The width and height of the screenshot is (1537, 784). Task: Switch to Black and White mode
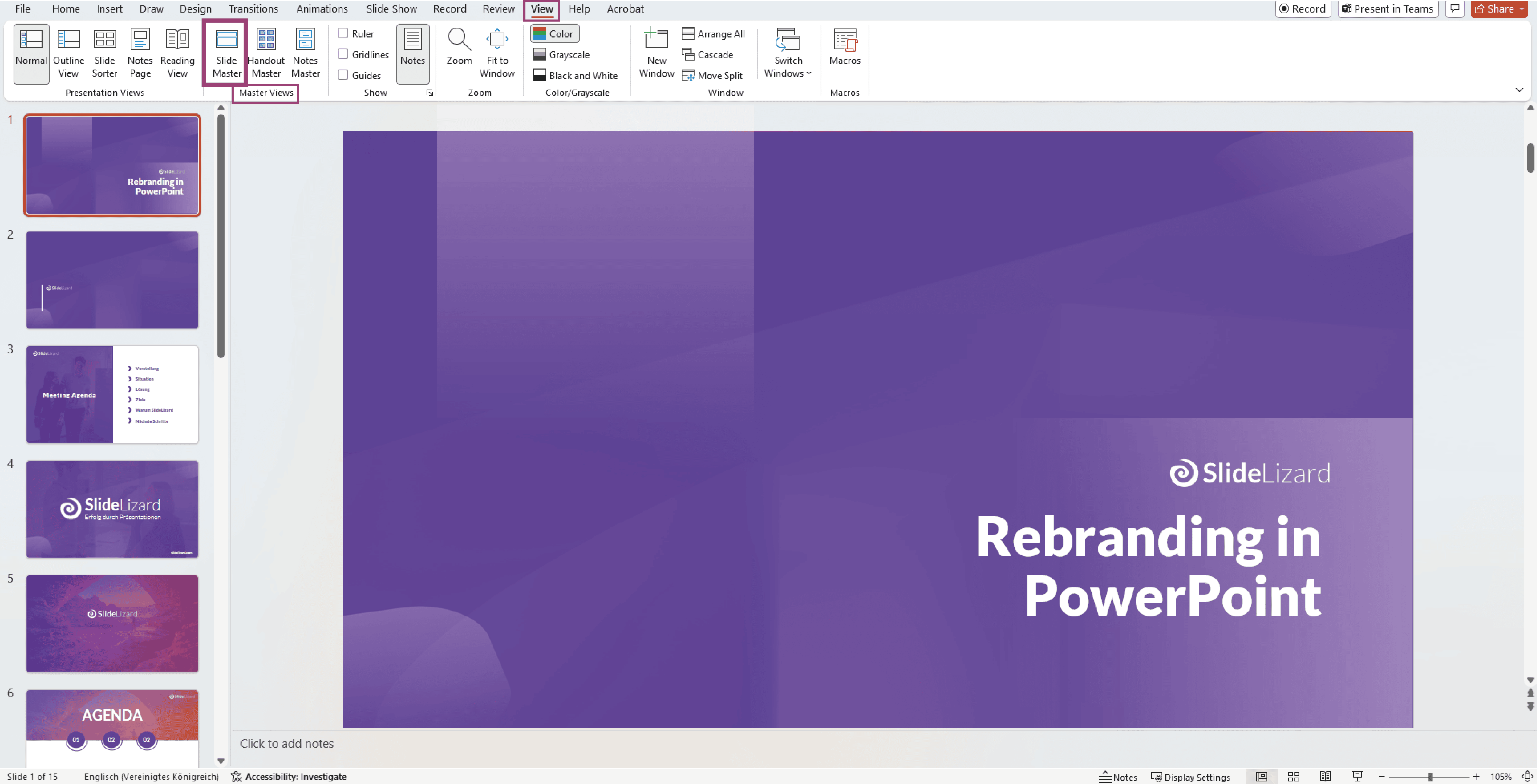tap(575, 76)
